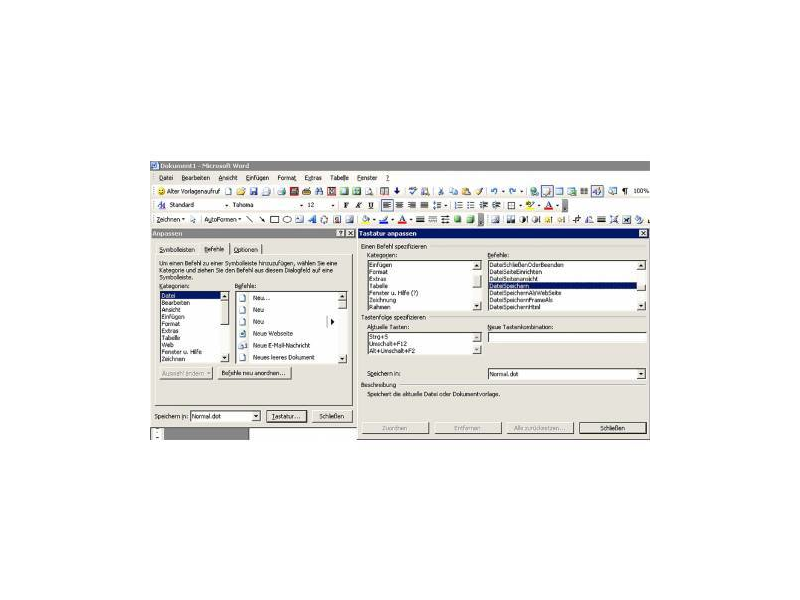800x600 pixels.
Task: Toggle center alignment button
Action: click(x=399, y=205)
